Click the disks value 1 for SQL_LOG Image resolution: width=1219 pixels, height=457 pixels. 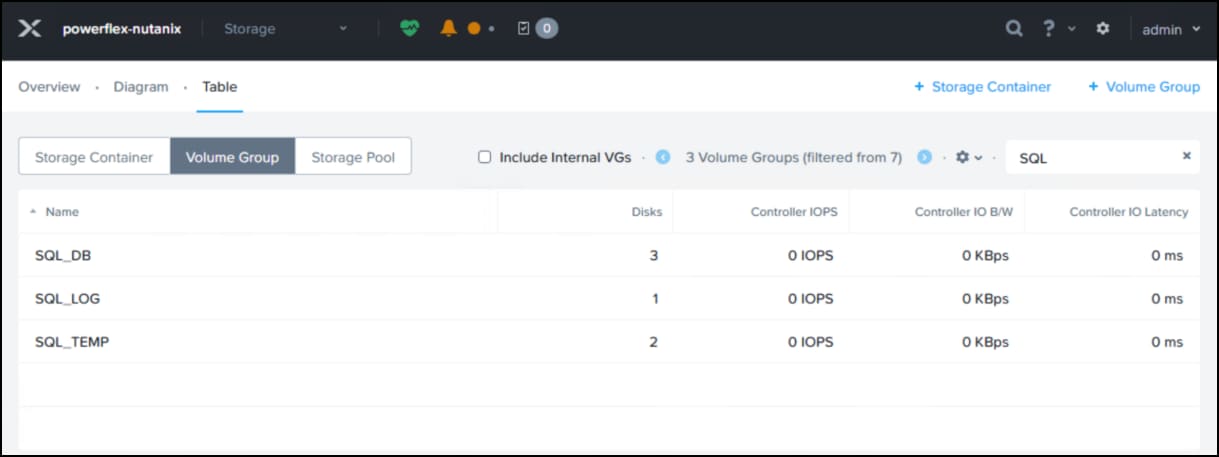click(655, 298)
